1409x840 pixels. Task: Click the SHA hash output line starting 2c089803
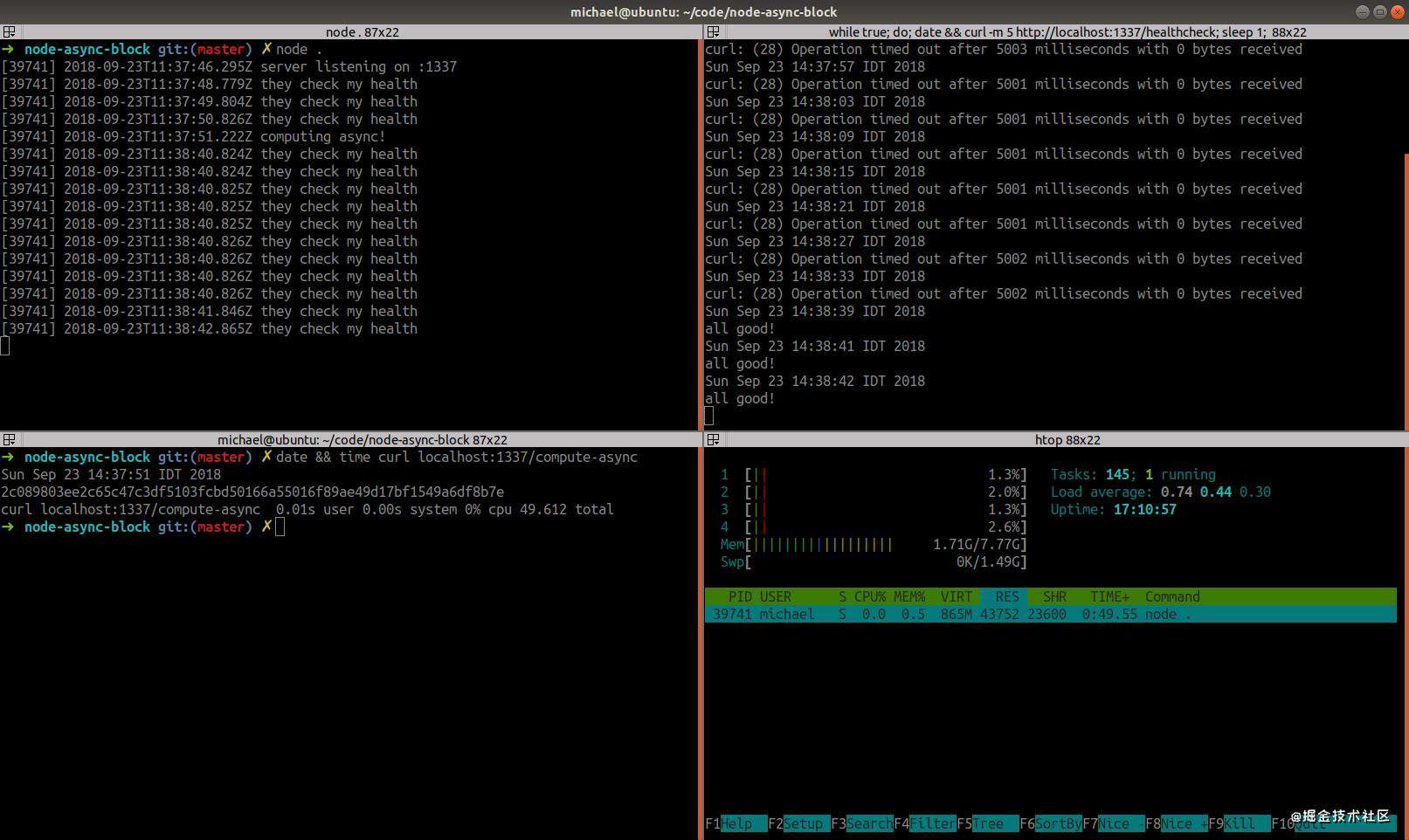(252, 492)
